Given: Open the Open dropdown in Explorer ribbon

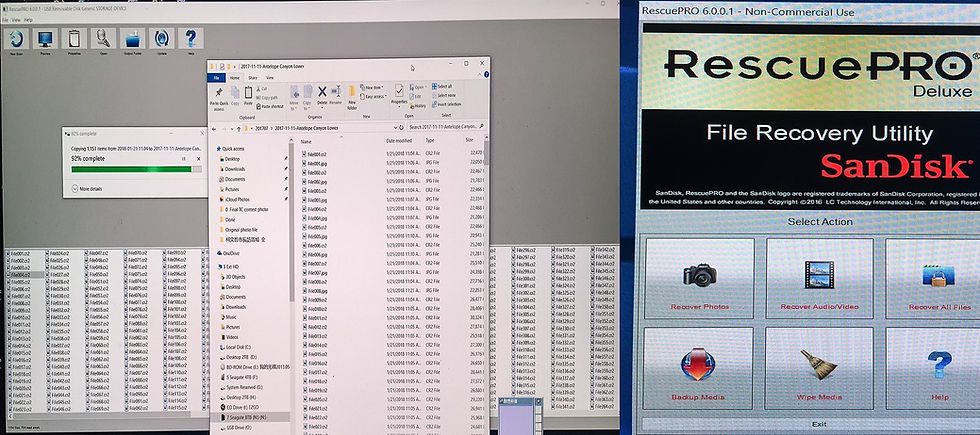Looking at the screenshot, I should (x=418, y=87).
